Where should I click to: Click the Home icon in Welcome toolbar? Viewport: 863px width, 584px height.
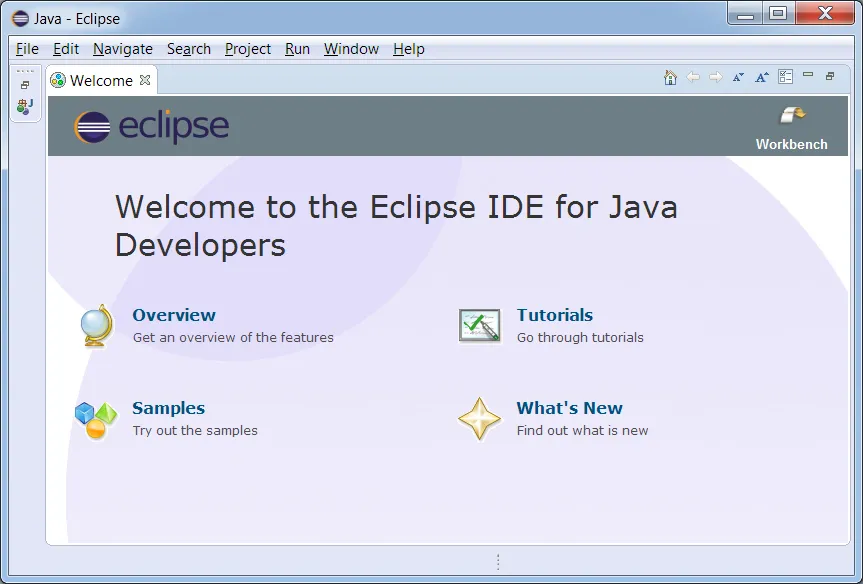click(670, 78)
